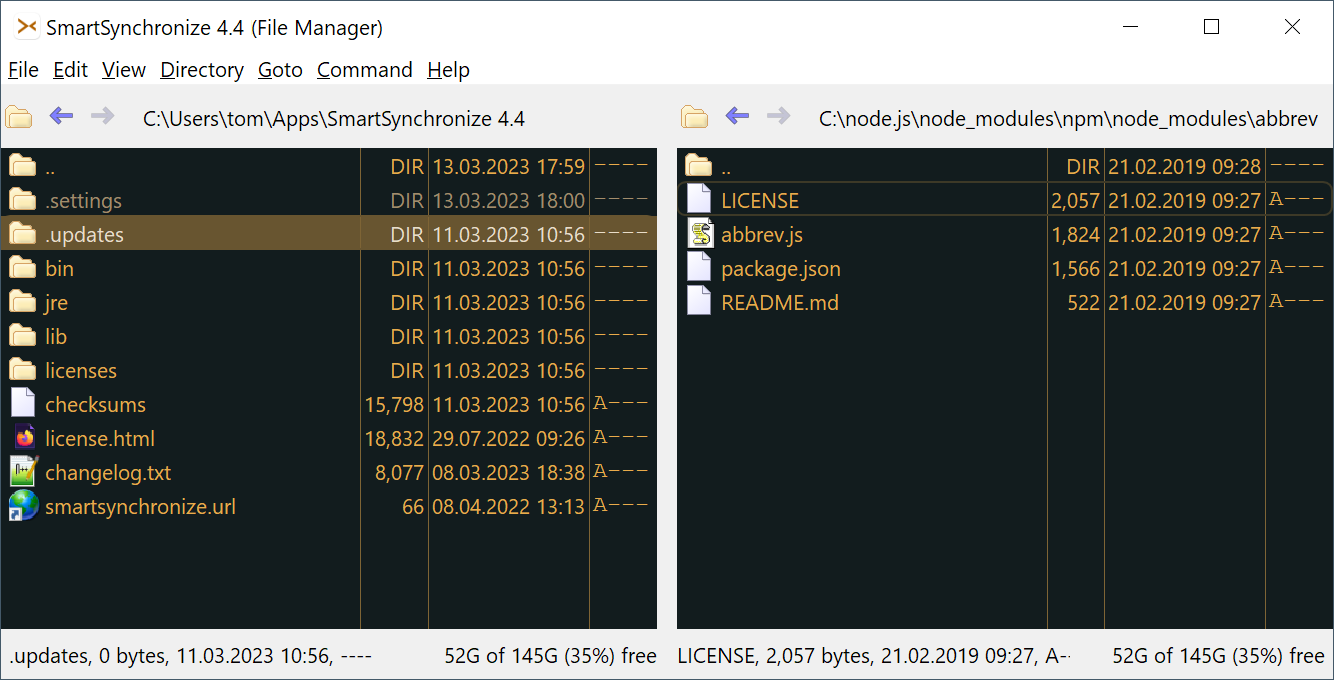The height and width of the screenshot is (680, 1334).
Task: Open the Command menu
Action: coord(364,70)
